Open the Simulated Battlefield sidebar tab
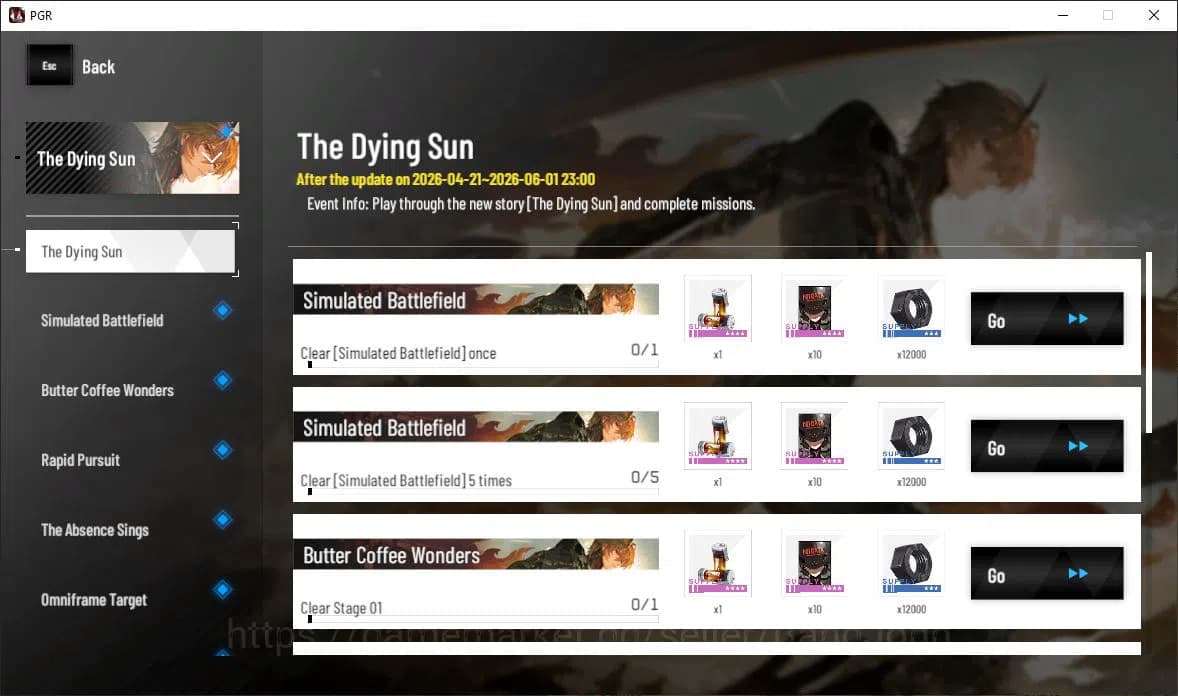The image size is (1178, 696). click(x=102, y=321)
